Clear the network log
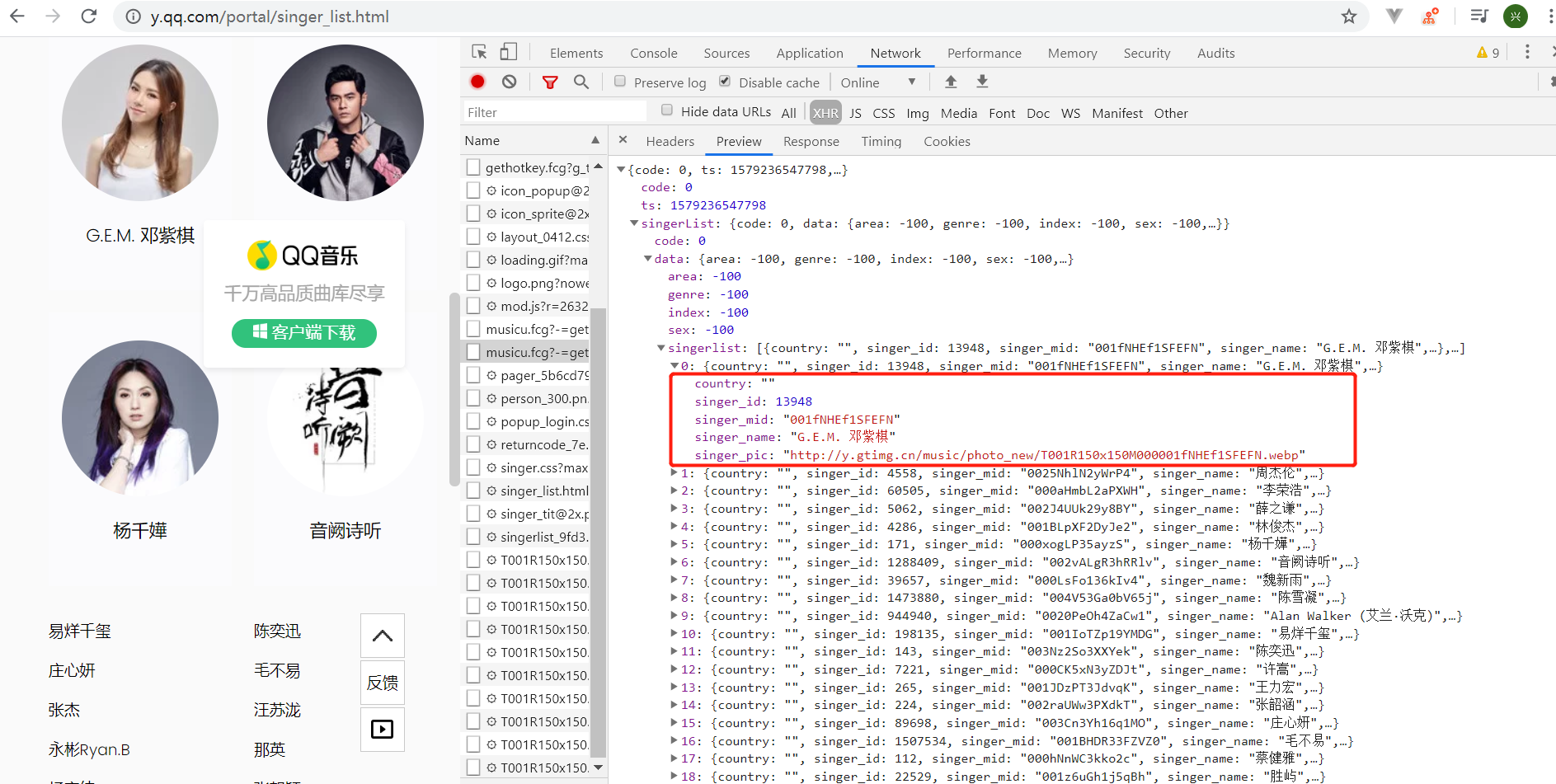This screenshot has height=784, width=1556. point(510,82)
